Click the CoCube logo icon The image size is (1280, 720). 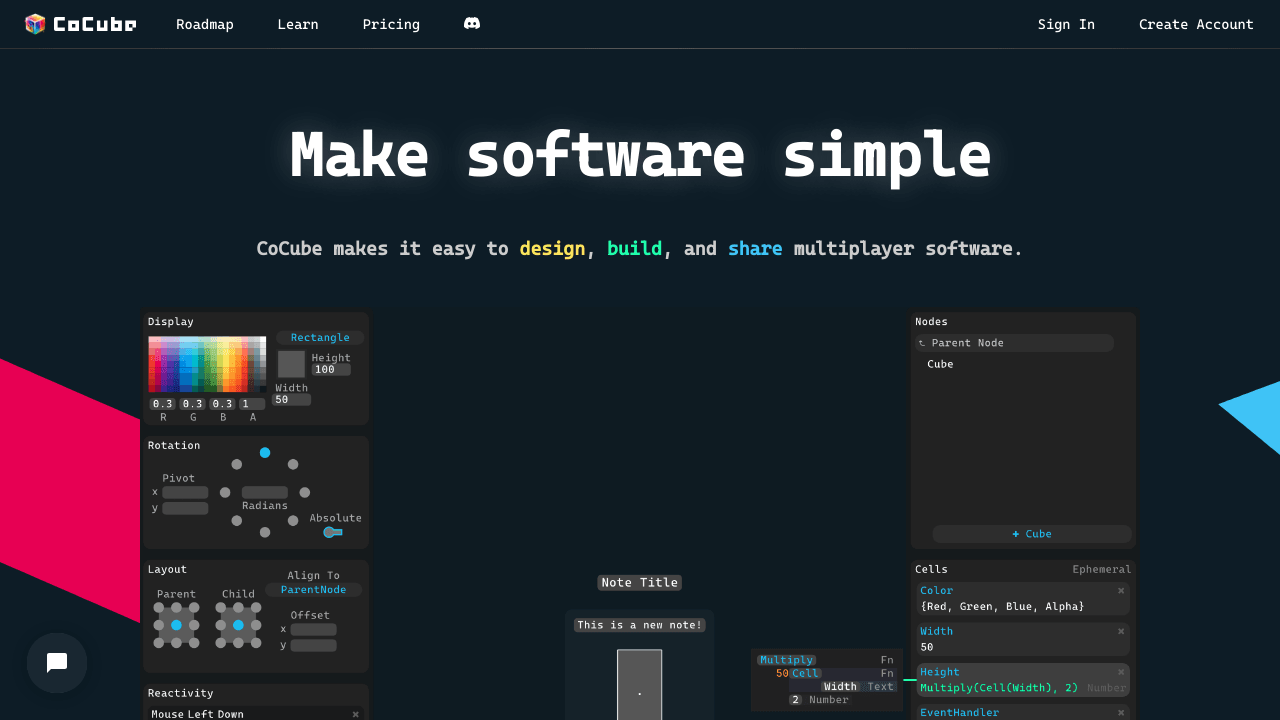[35, 24]
